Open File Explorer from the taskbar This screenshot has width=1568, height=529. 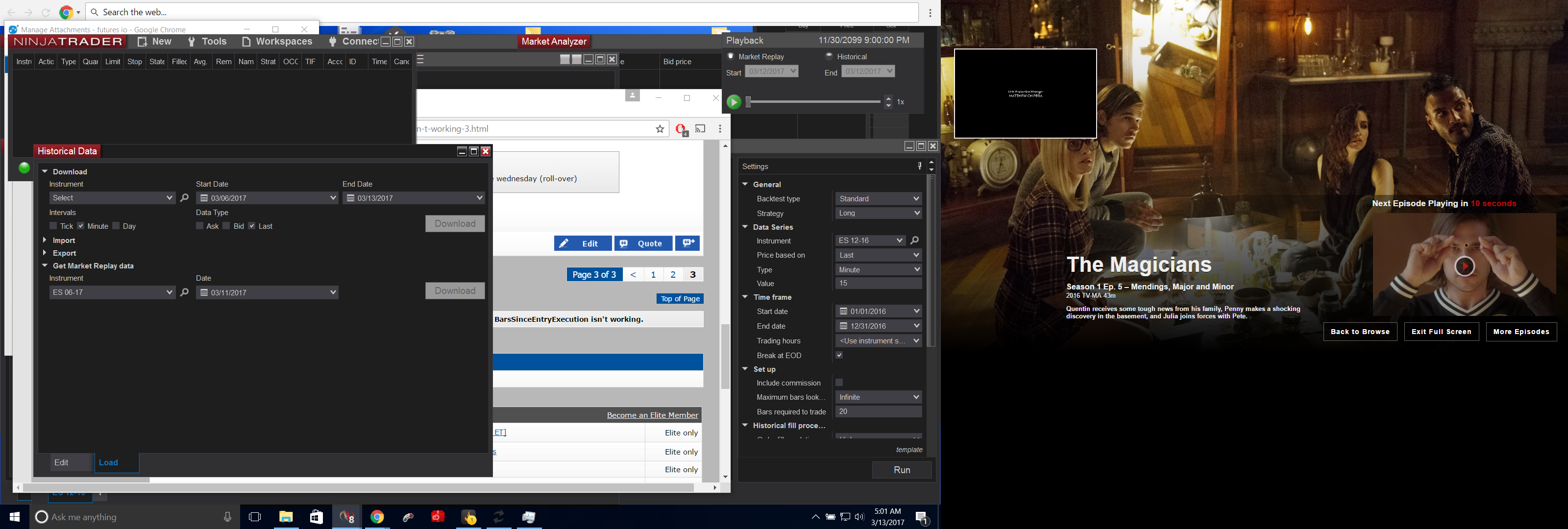[286, 517]
